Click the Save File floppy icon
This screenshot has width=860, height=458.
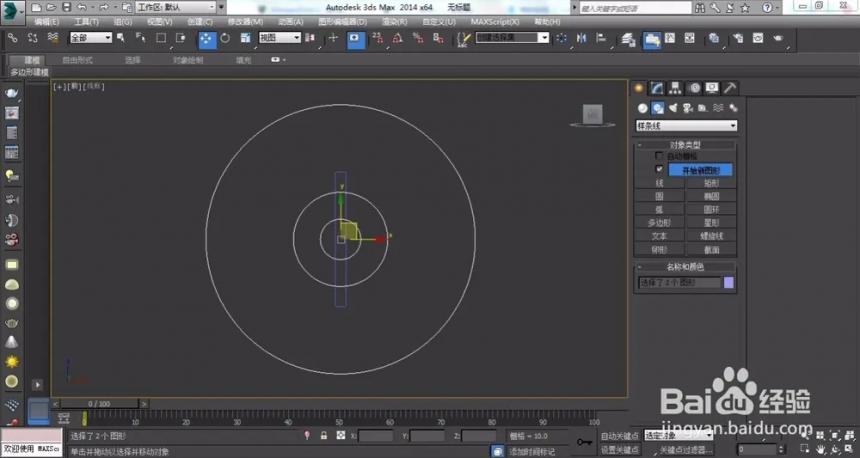tap(66, 7)
